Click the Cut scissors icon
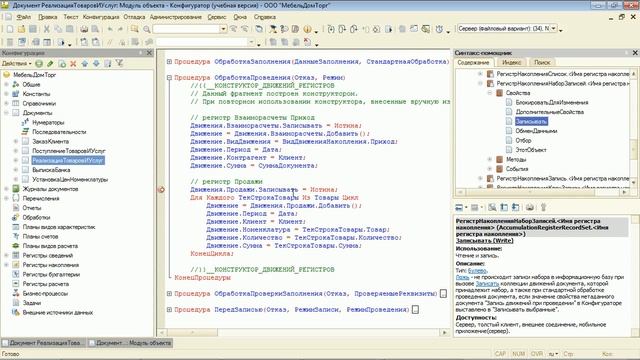The image size is (640, 360). point(46,29)
